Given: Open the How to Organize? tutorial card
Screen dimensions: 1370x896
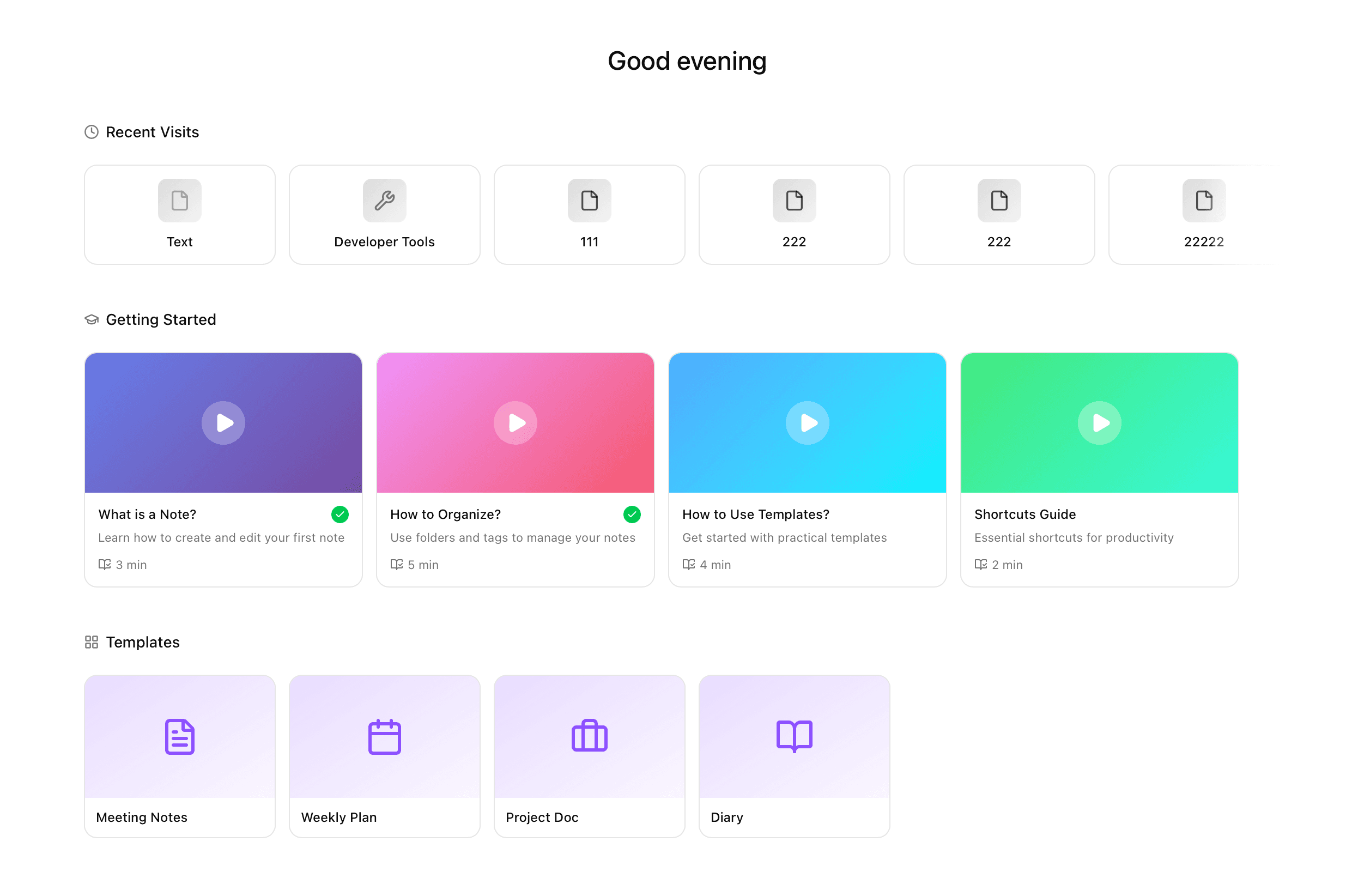Looking at the screenshot, I should 515,538.
